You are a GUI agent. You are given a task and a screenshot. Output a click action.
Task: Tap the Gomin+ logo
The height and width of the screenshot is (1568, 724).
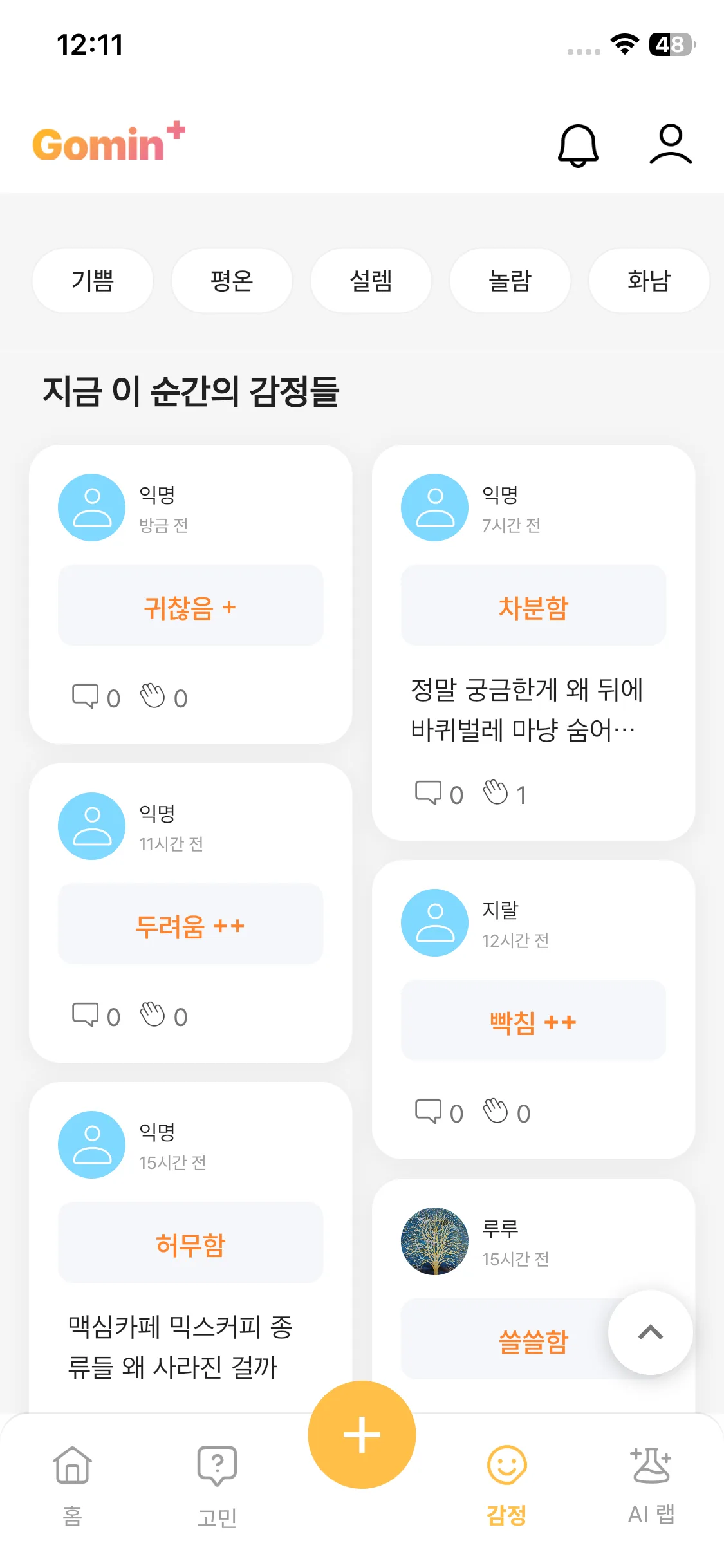pos(108,143)
